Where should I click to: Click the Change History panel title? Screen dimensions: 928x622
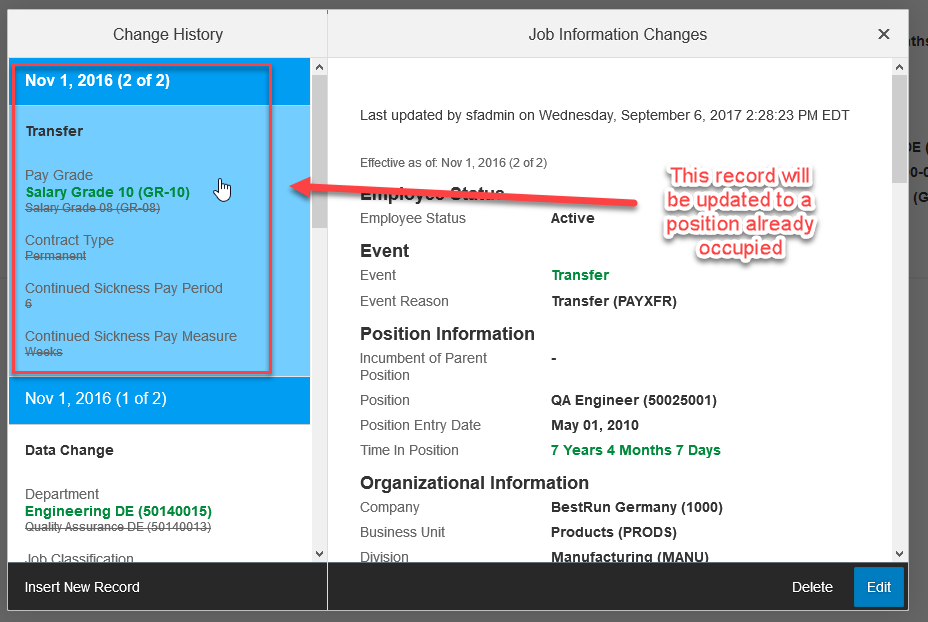click(x=168, y=34)
